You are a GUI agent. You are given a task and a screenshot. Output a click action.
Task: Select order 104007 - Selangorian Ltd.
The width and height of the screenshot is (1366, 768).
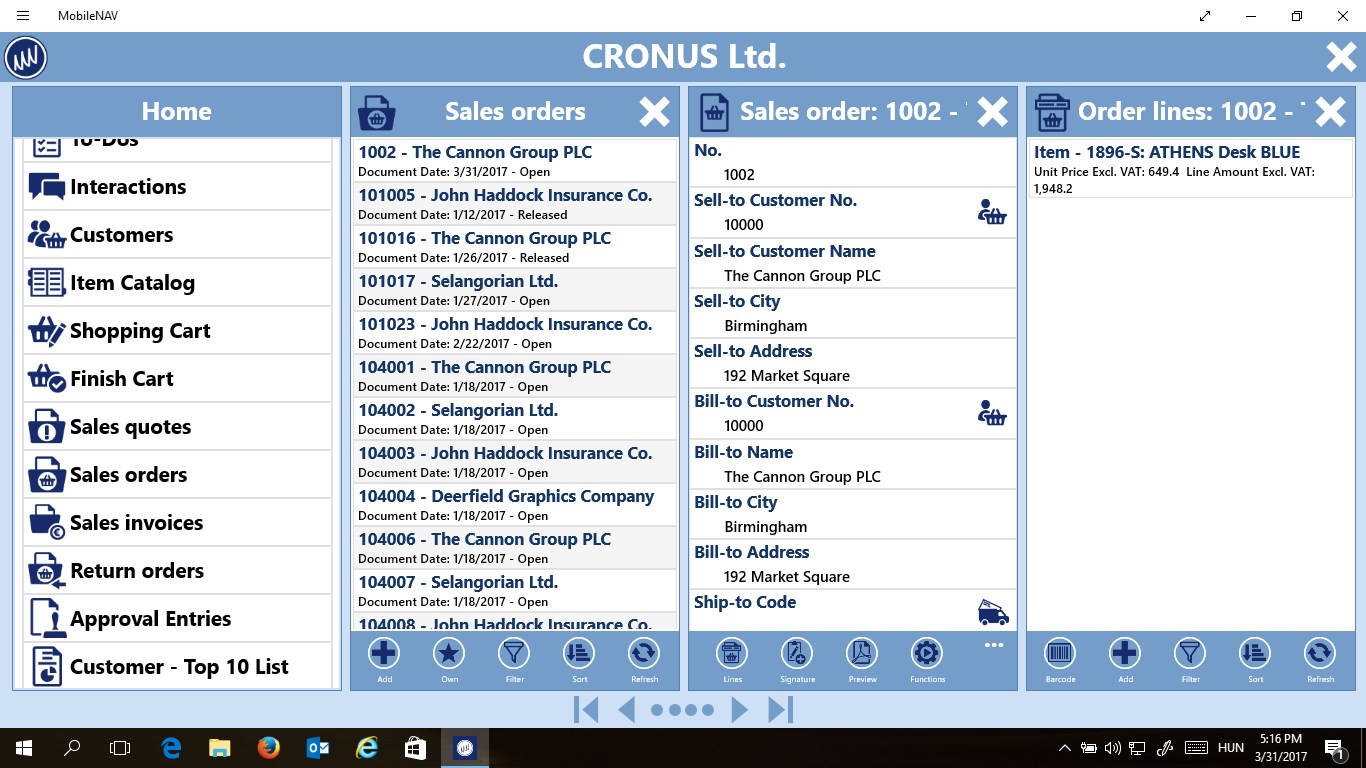pyautogui.click(x=515, y=591)
